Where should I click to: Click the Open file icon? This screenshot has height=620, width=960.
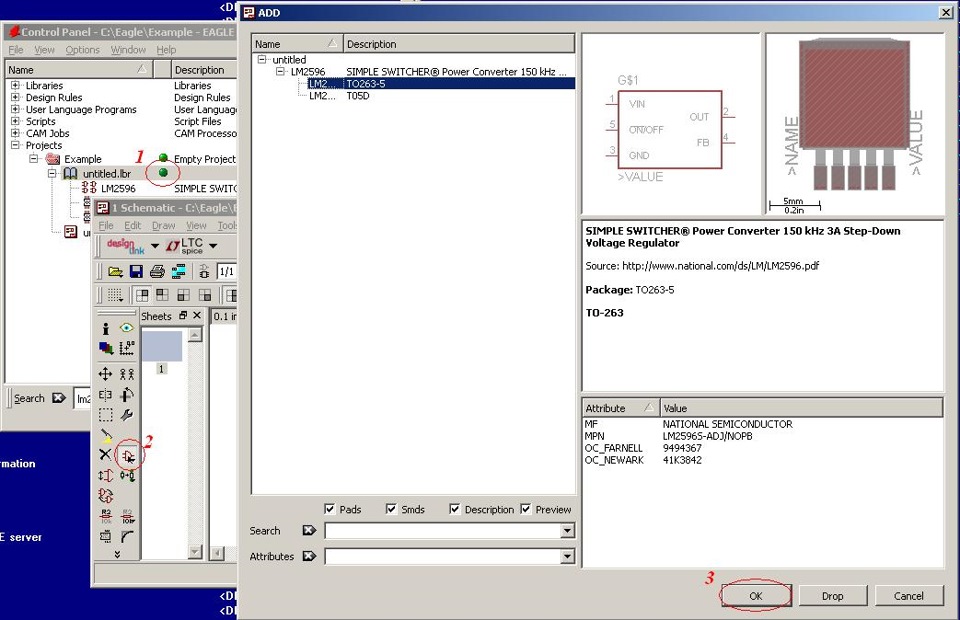click(x=115, y=271)
